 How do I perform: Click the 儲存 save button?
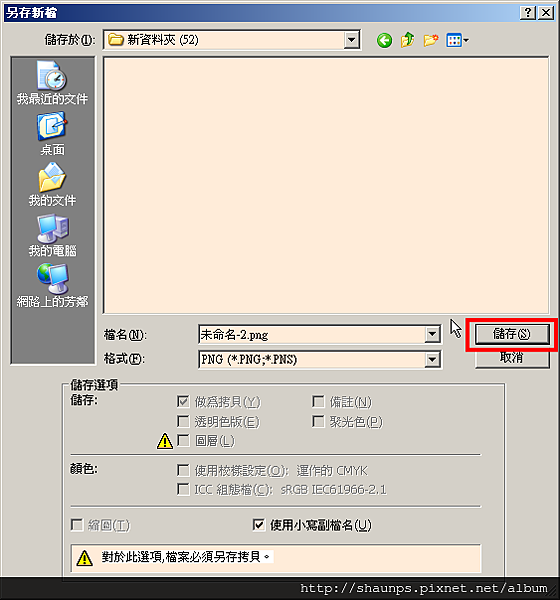[x=512, y=334]
